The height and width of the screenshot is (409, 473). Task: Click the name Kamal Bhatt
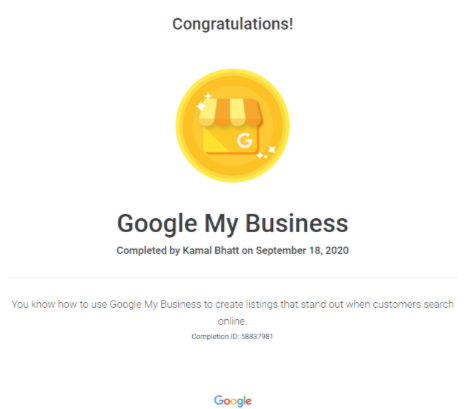click(211, 251)
